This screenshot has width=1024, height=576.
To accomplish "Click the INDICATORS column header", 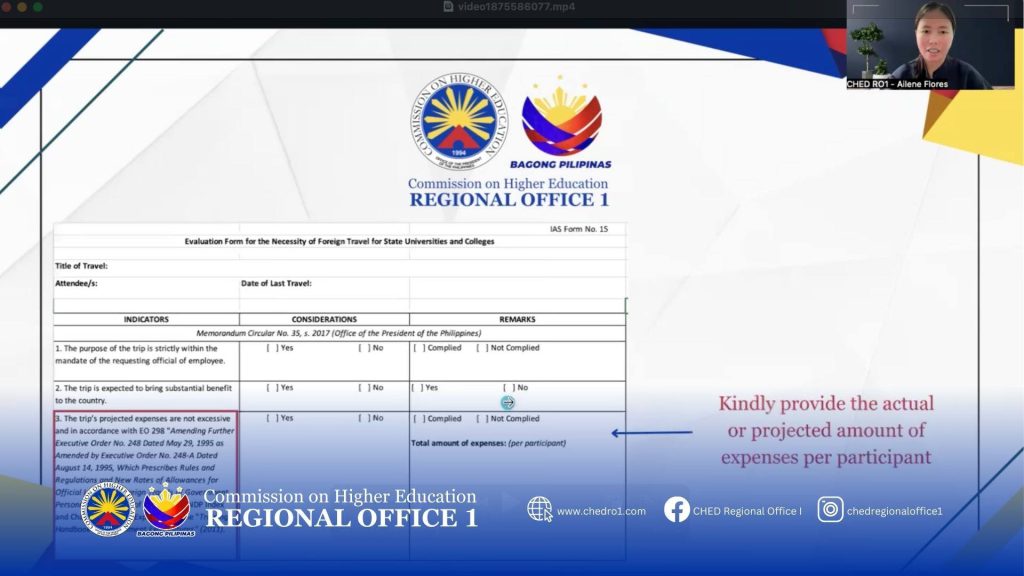I will (146, 319).
